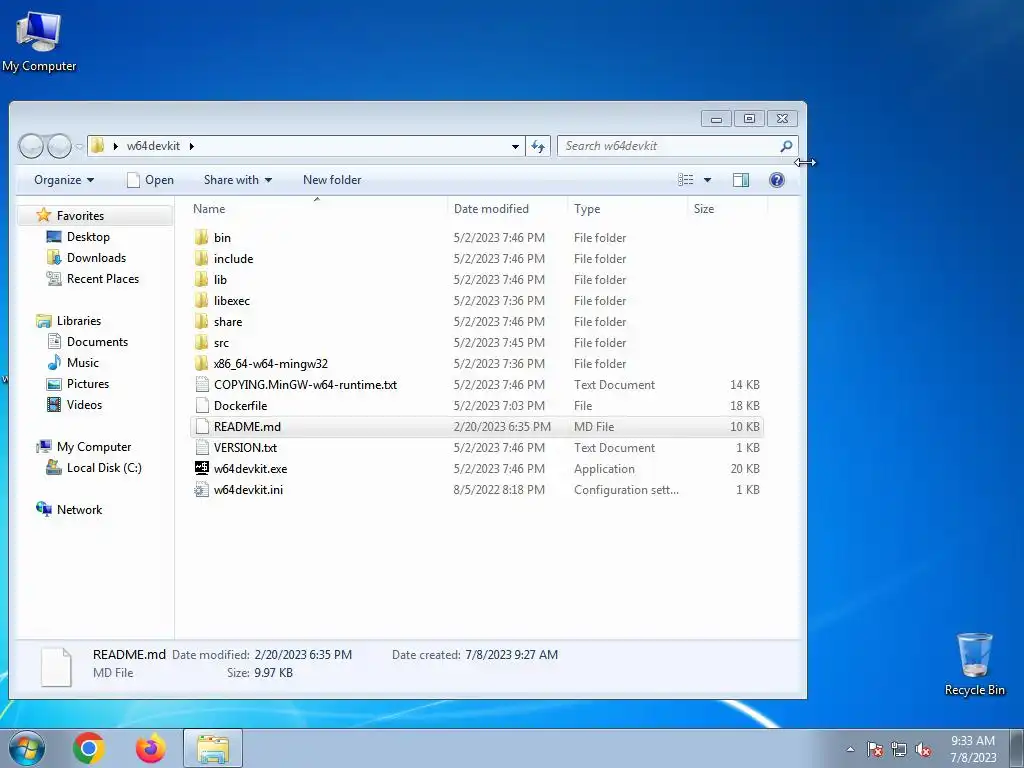Image resolution: width=1024 pixels, height=768 pixels.
Task: Show hidden tray icons arrow
Action: tap(850, 749)
